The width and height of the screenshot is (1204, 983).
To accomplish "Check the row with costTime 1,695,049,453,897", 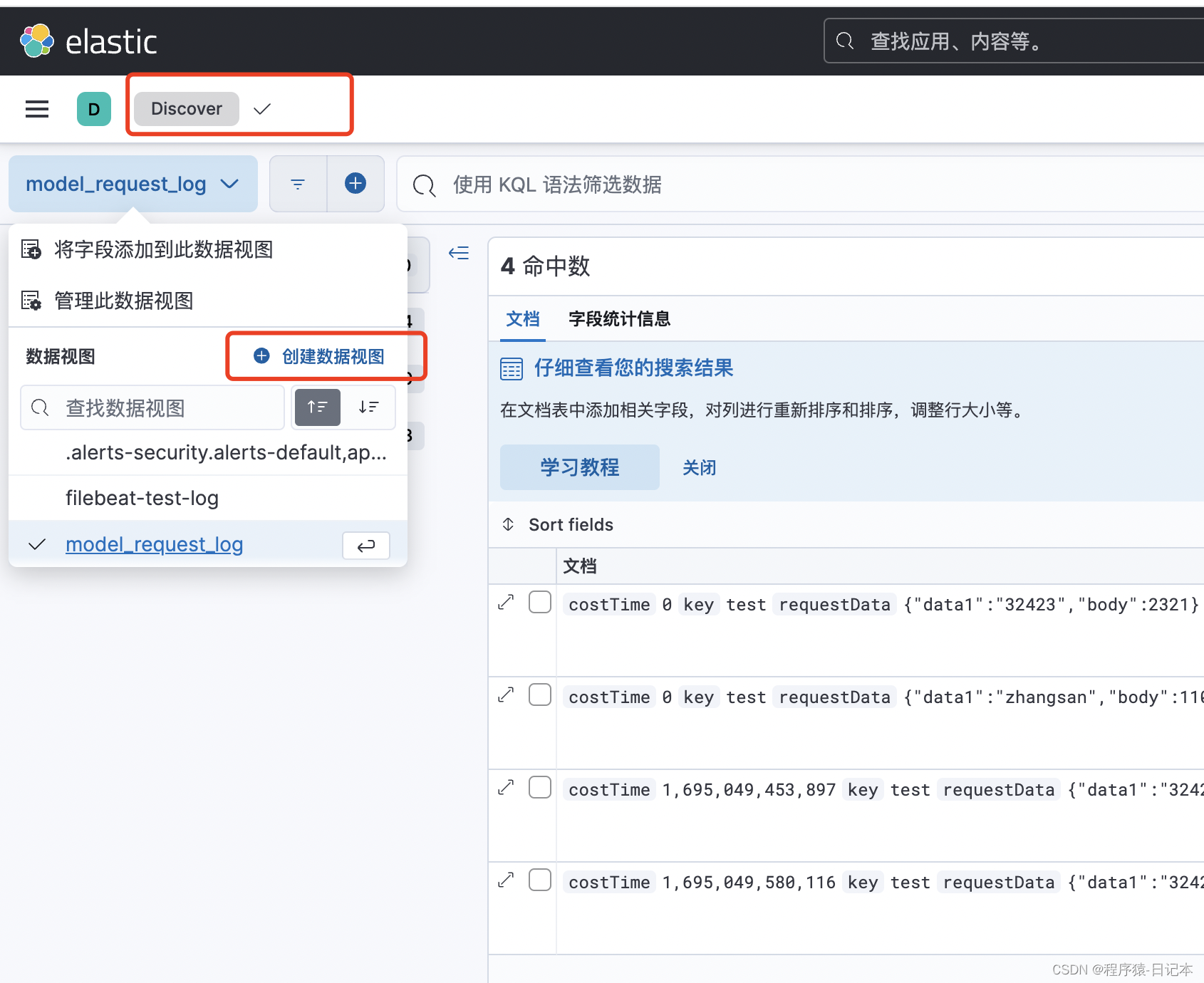I will click(x=540, y=787).
